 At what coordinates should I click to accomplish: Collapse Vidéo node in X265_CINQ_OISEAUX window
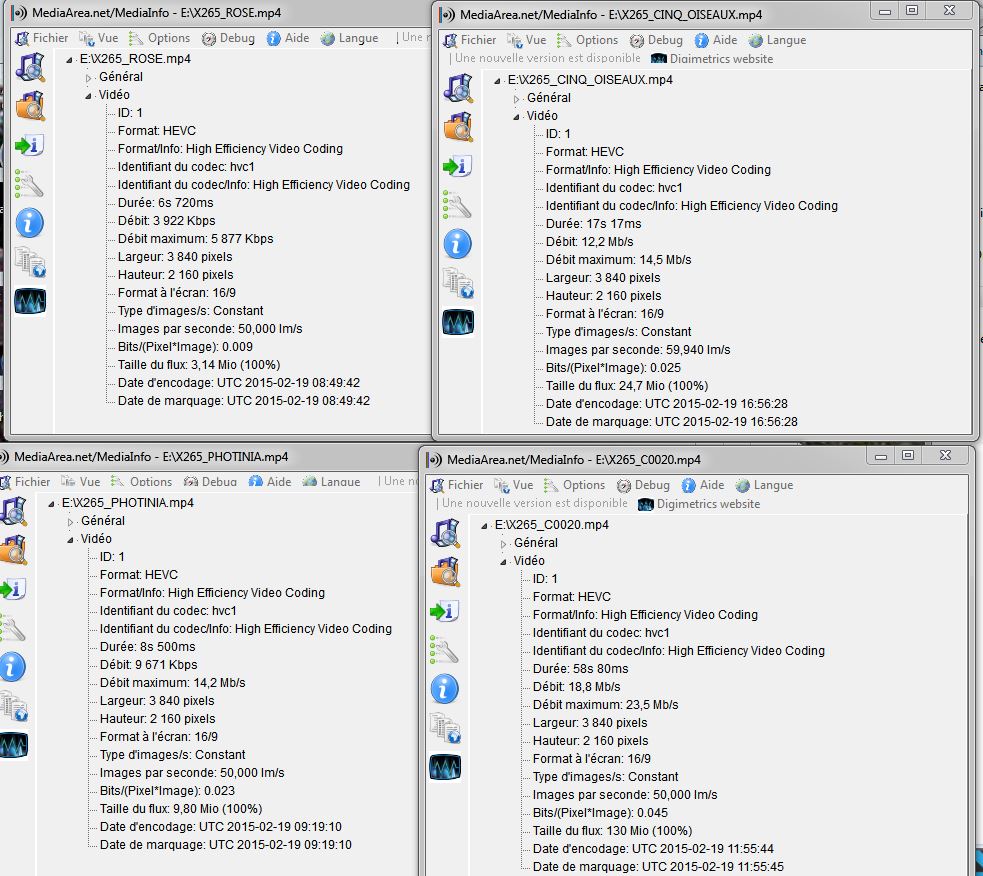tap(517, 117)
